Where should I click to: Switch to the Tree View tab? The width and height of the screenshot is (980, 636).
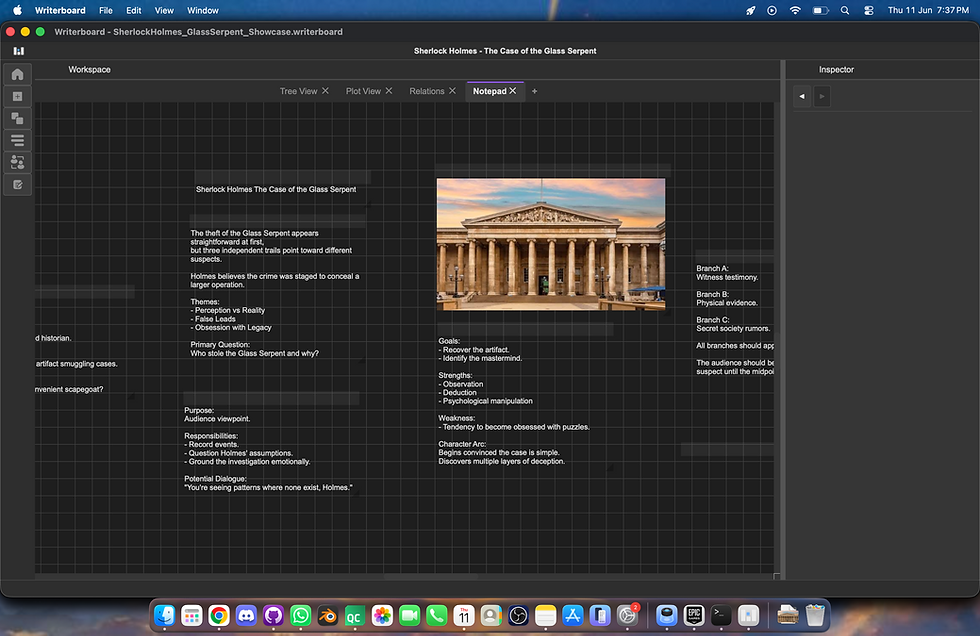(299, 91)
